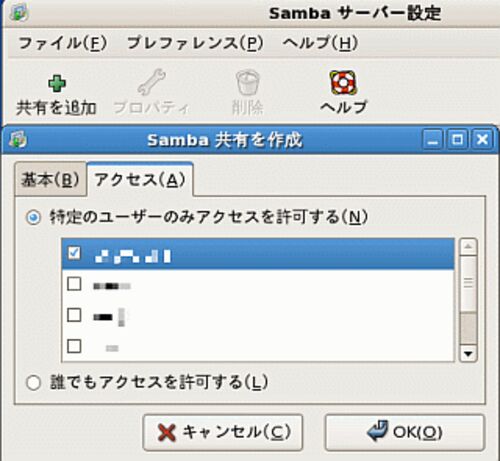
Task: Select 特定のユーザーのみアクセスを許可する radio button
Action: pyautogui.click(x=33, y=218)
